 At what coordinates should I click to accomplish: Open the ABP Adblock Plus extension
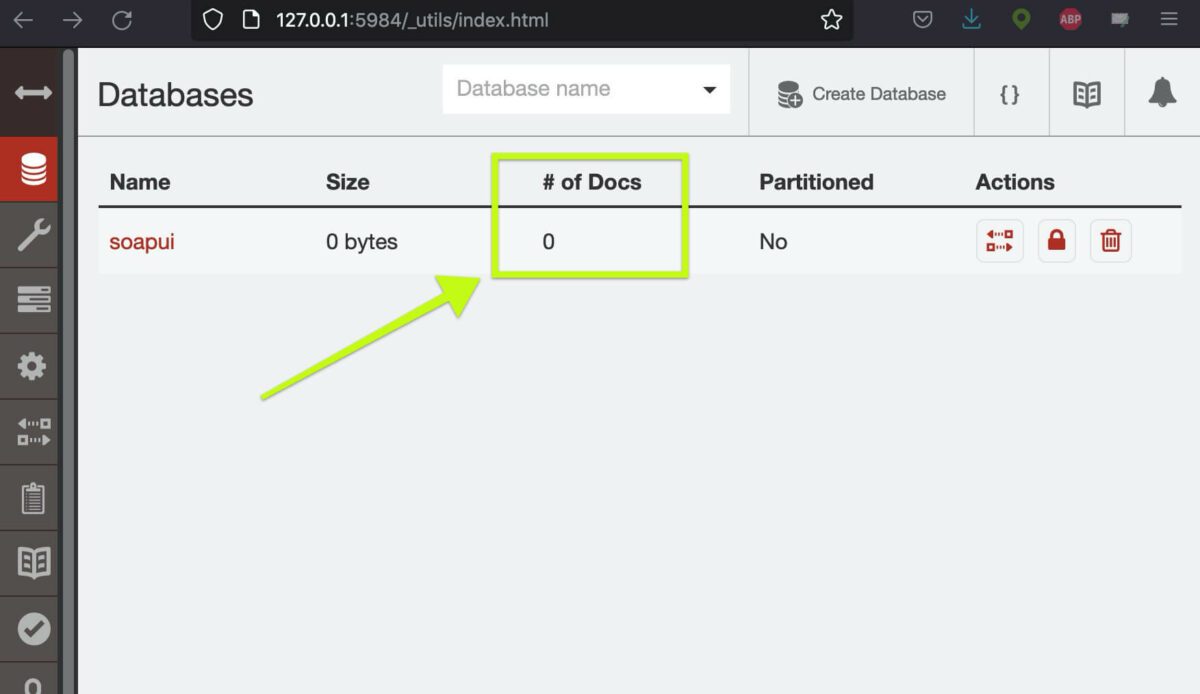(x=1070, y=20)
